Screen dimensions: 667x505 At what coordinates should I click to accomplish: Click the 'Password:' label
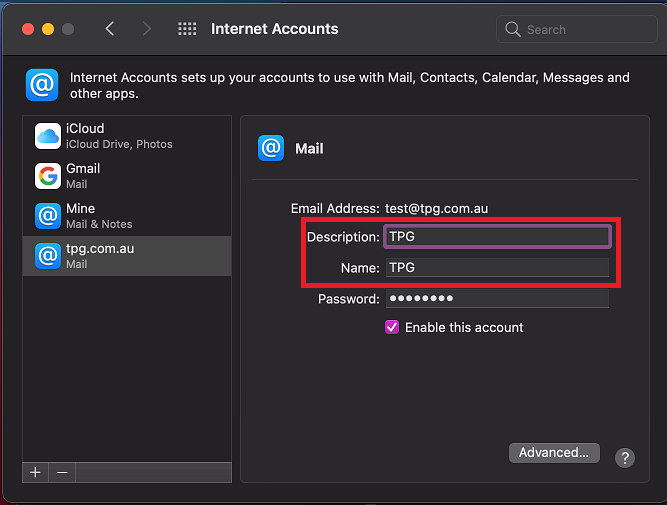point(349,299)
